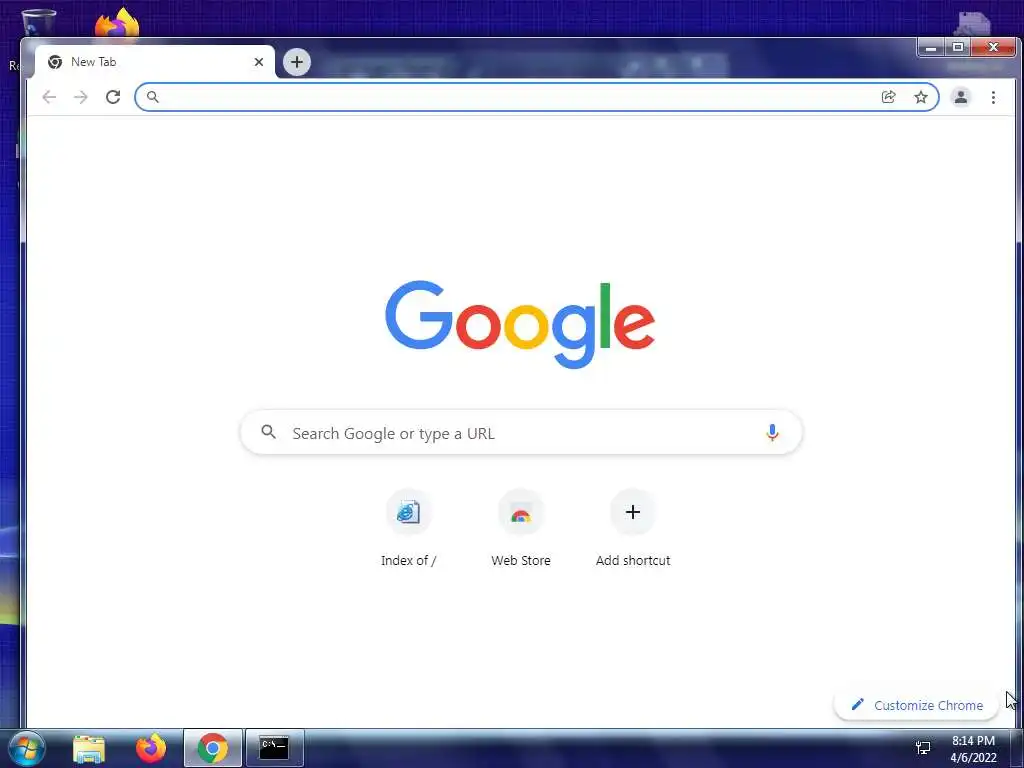
Task: Reload the current page
Action: click(113, 97)
